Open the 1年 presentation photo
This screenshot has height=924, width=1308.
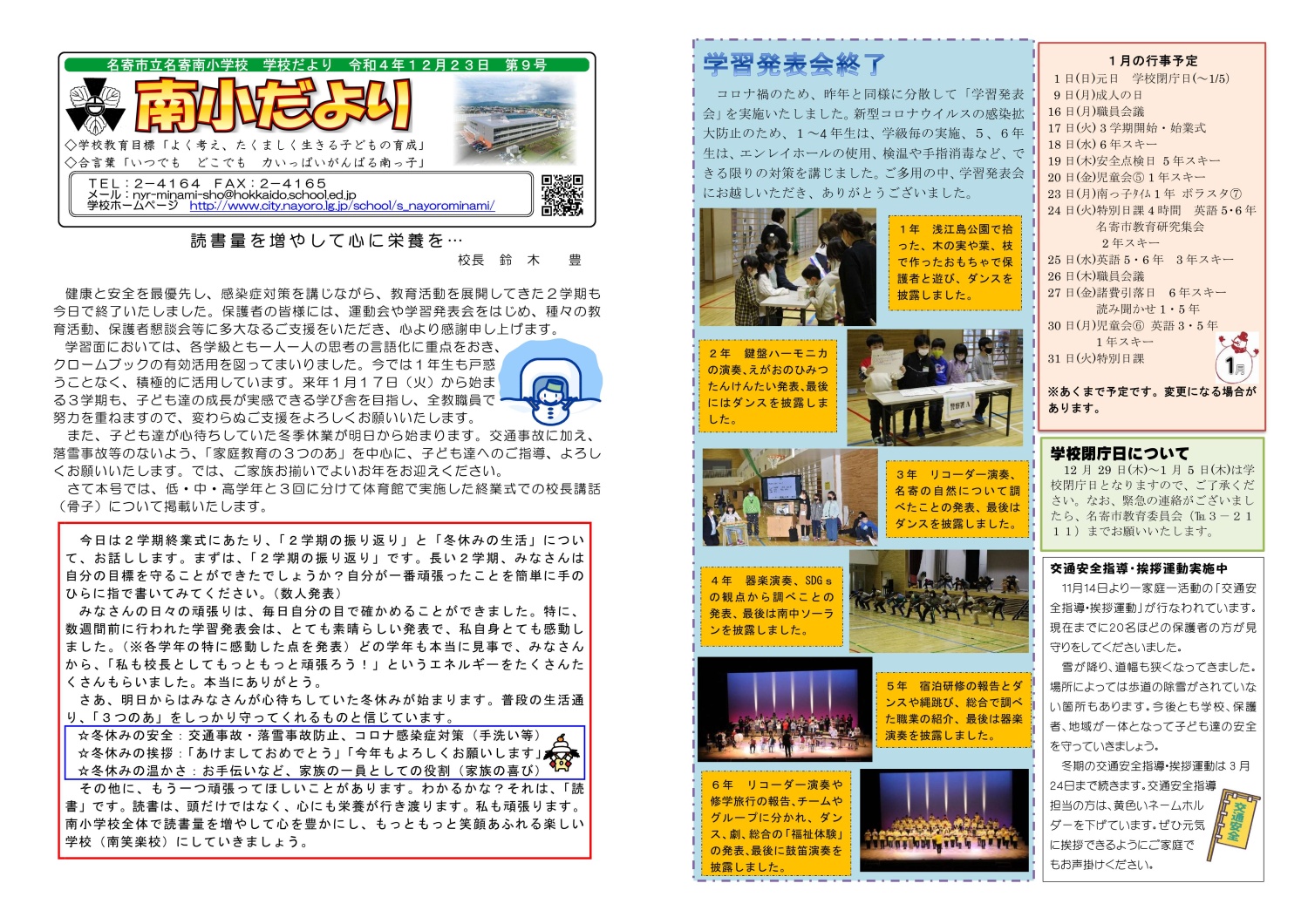tap(789, 267)
